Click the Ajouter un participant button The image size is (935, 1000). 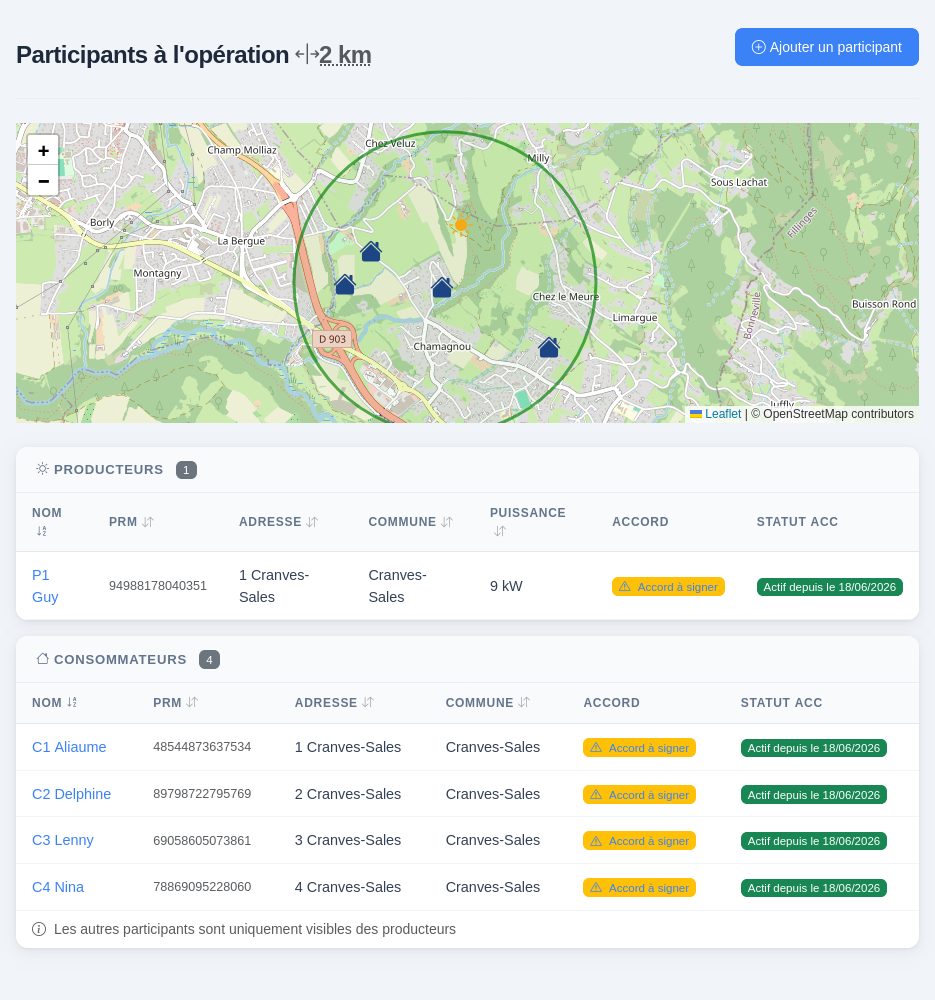[827, 47]
